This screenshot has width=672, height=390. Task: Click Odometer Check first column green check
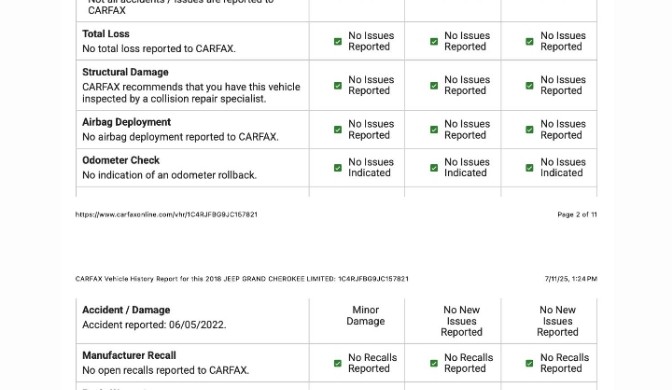pyautogui.click(x=338, y=168)
